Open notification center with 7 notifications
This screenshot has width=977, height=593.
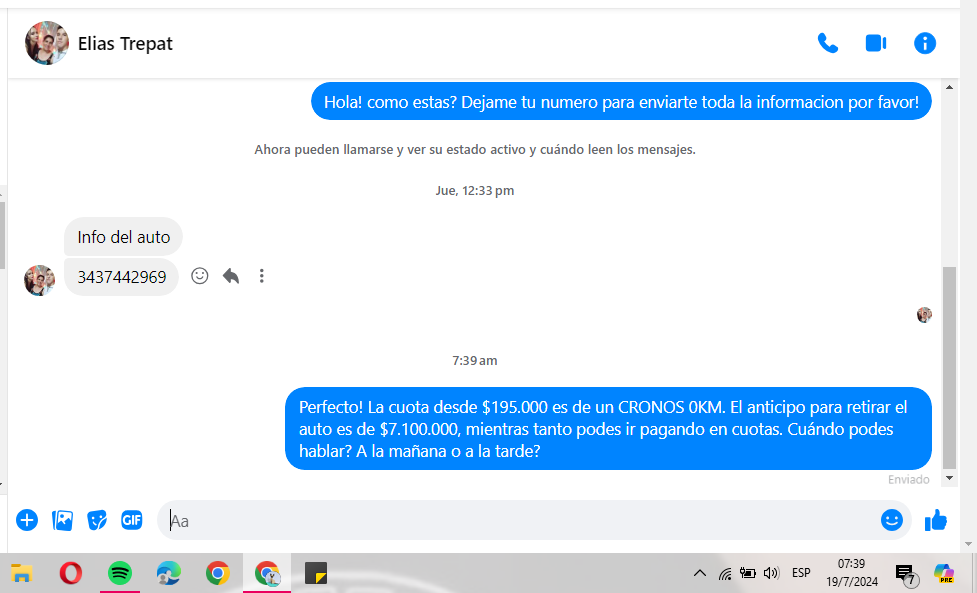click(905, 574)
